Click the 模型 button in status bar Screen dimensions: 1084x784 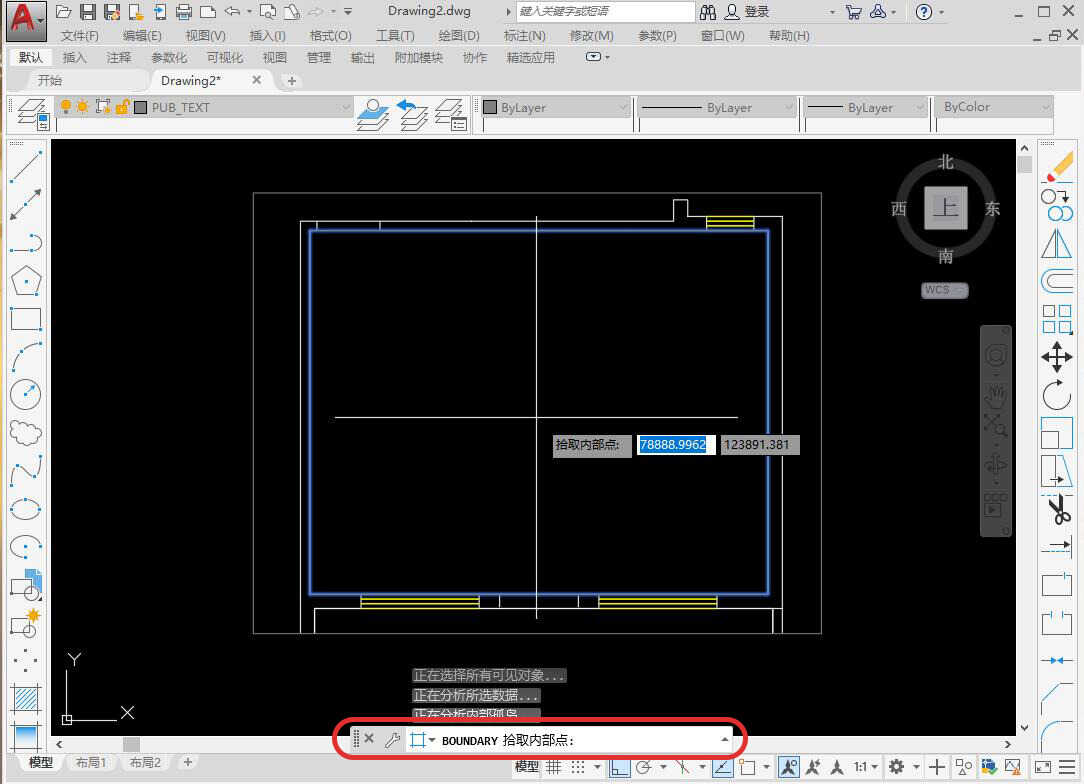click(527, 766)
